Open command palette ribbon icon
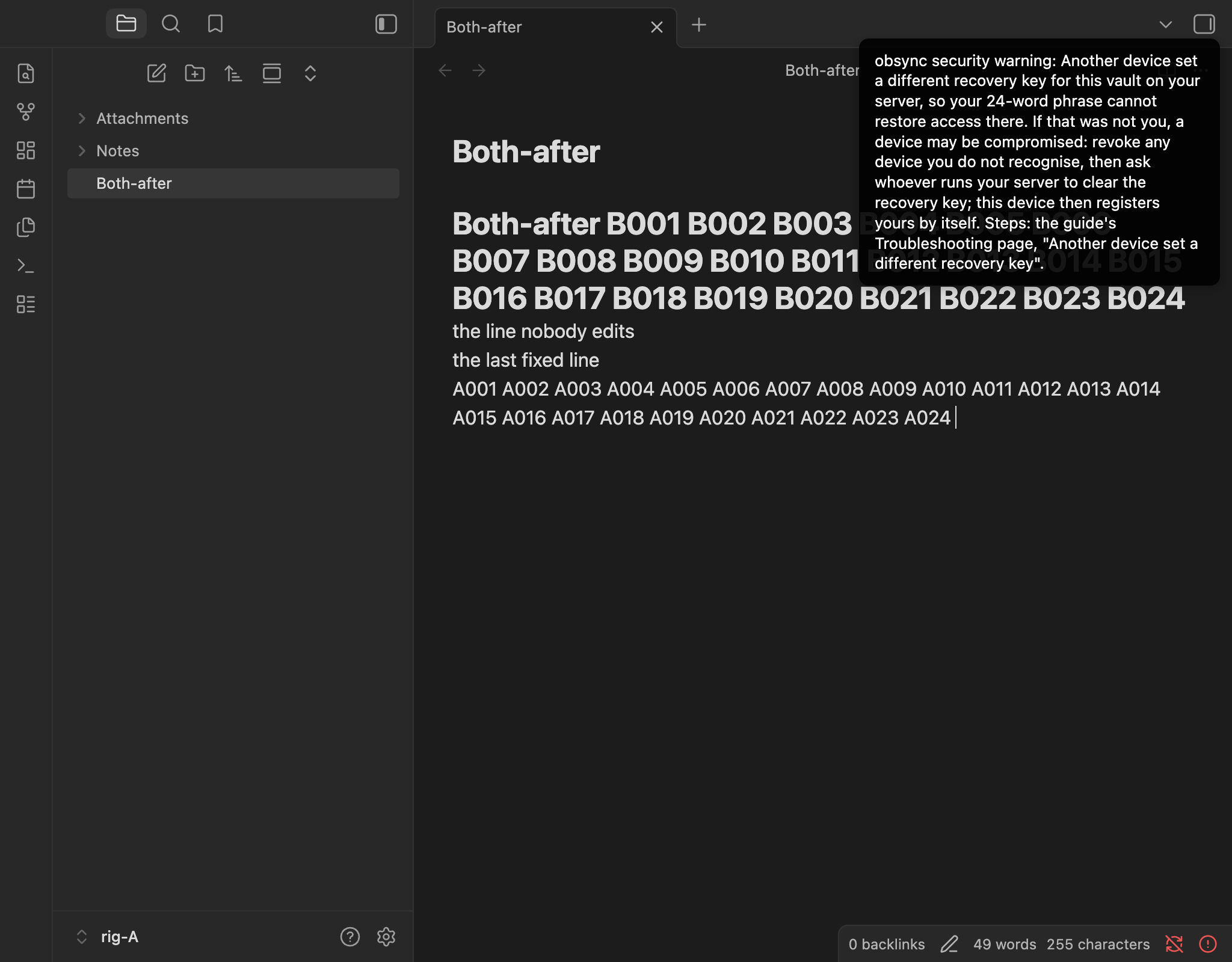 point(26,266)
